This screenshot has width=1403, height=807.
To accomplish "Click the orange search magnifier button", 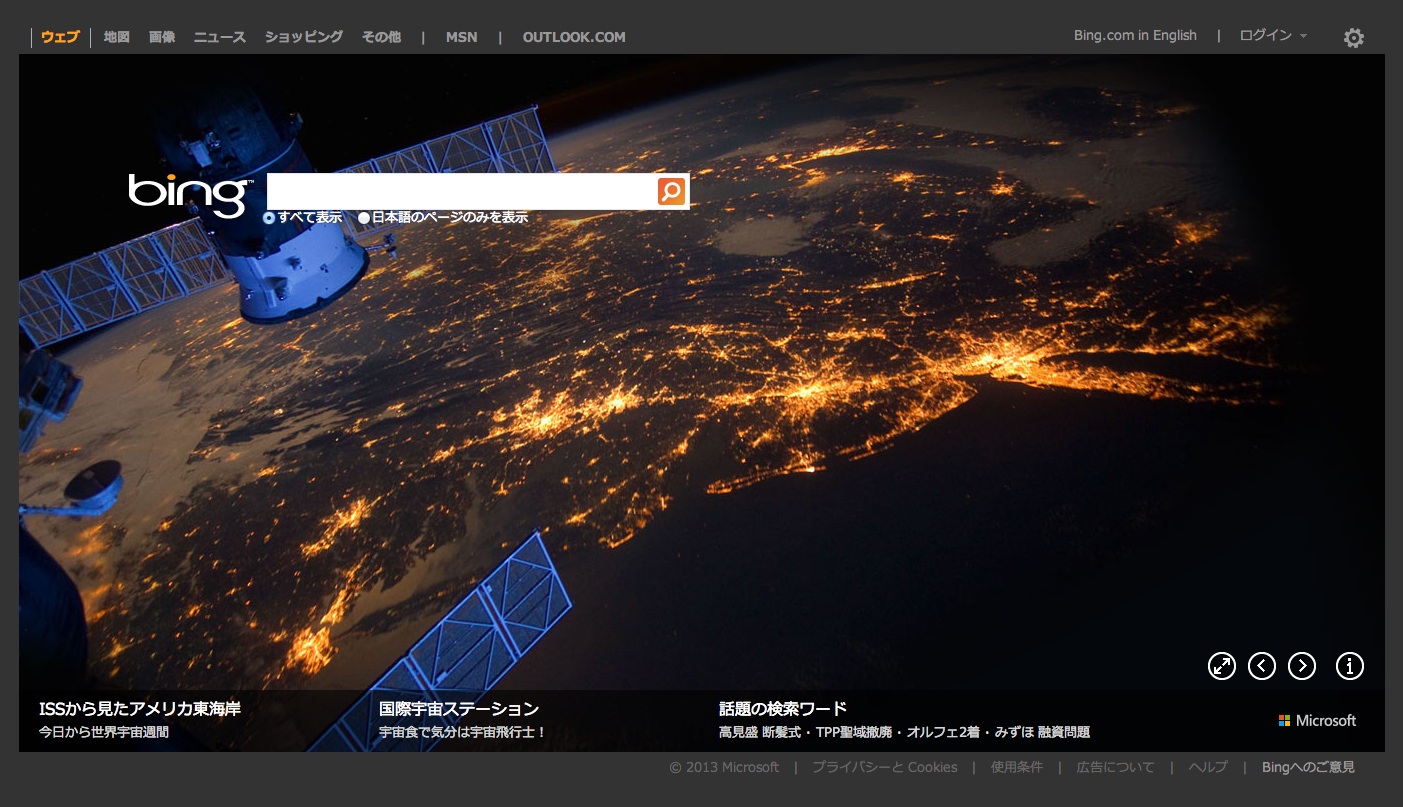I will (x=671, y=191).
